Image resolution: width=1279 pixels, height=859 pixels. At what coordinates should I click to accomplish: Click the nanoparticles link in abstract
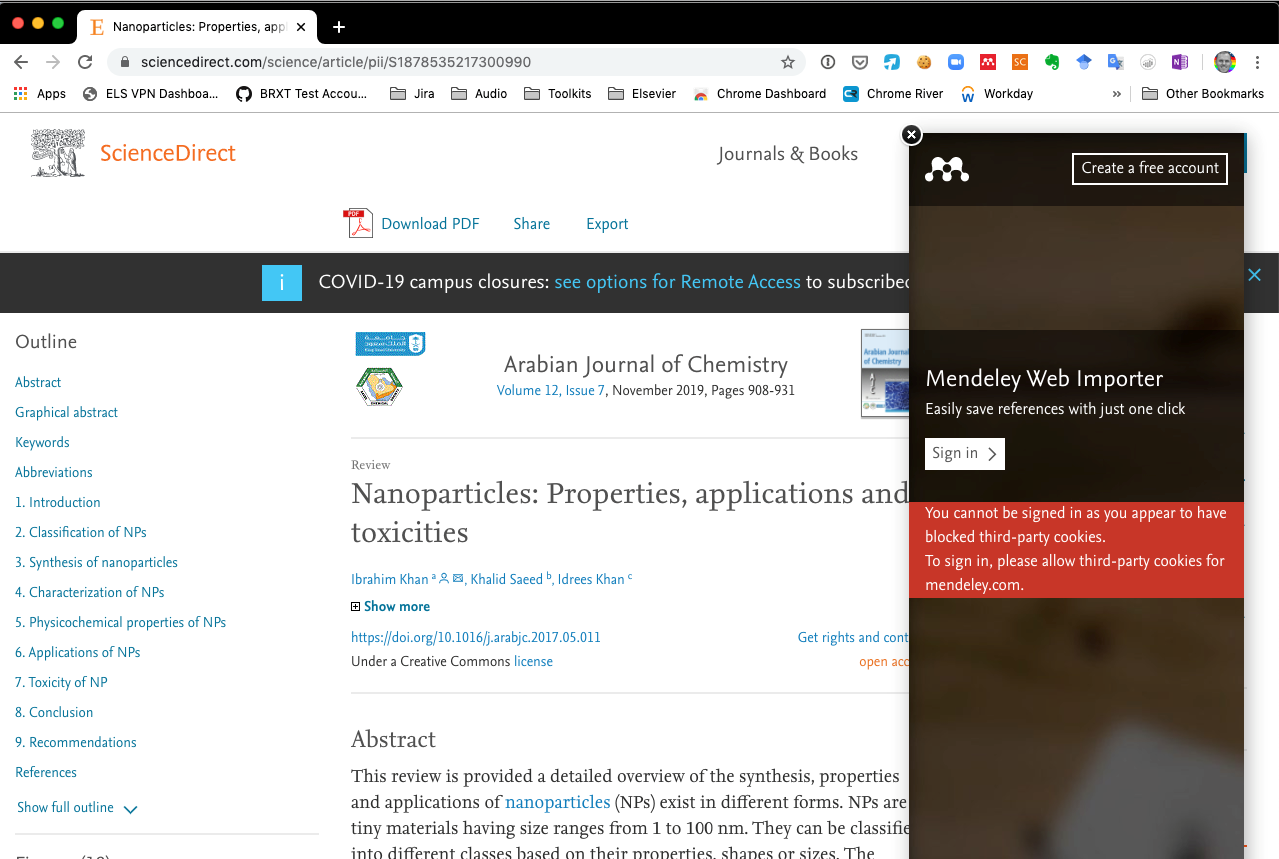tap(557, 802)
